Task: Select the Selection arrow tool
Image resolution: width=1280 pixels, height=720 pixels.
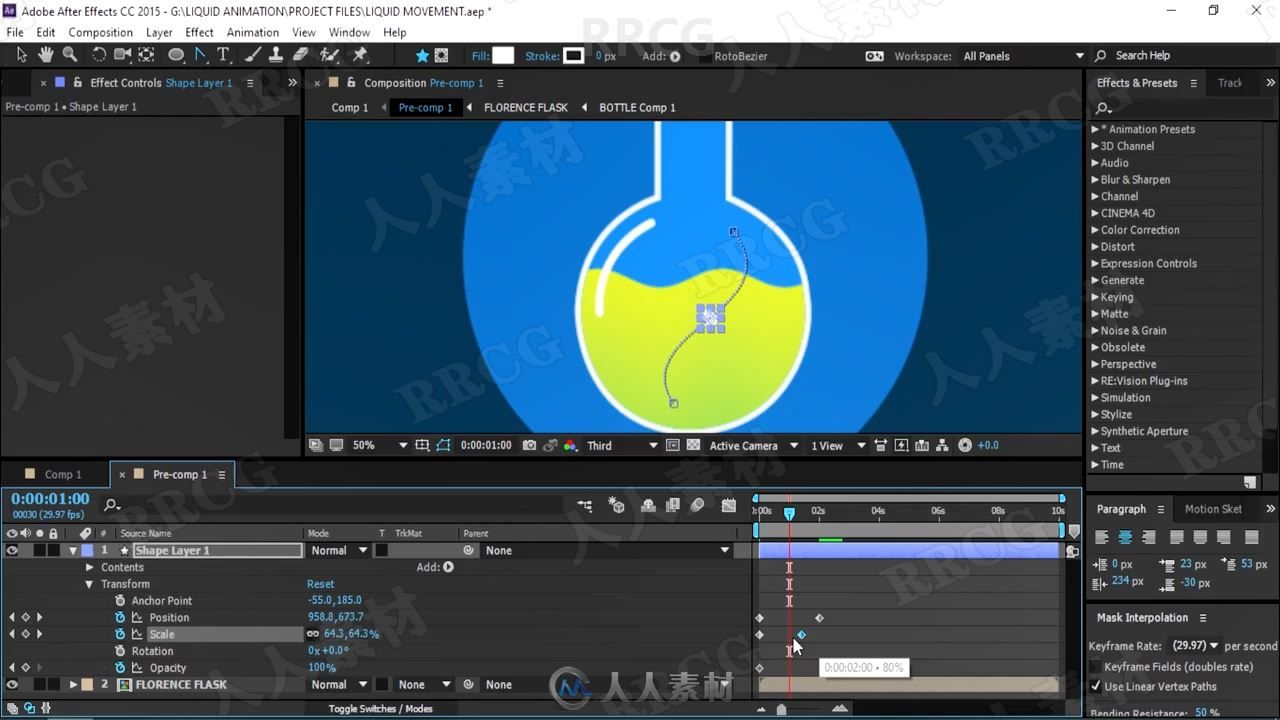Action: 22,55
